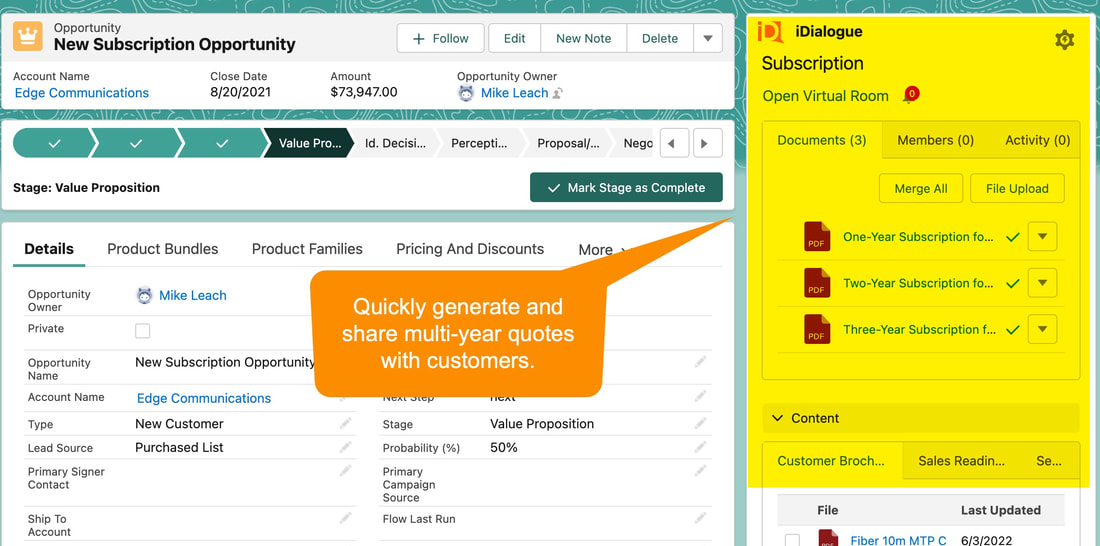This screenshot has width=1100, height=546.
Task: Click checkmark next to Two-Year Subscription
Action: click(x=1012, y=284)
